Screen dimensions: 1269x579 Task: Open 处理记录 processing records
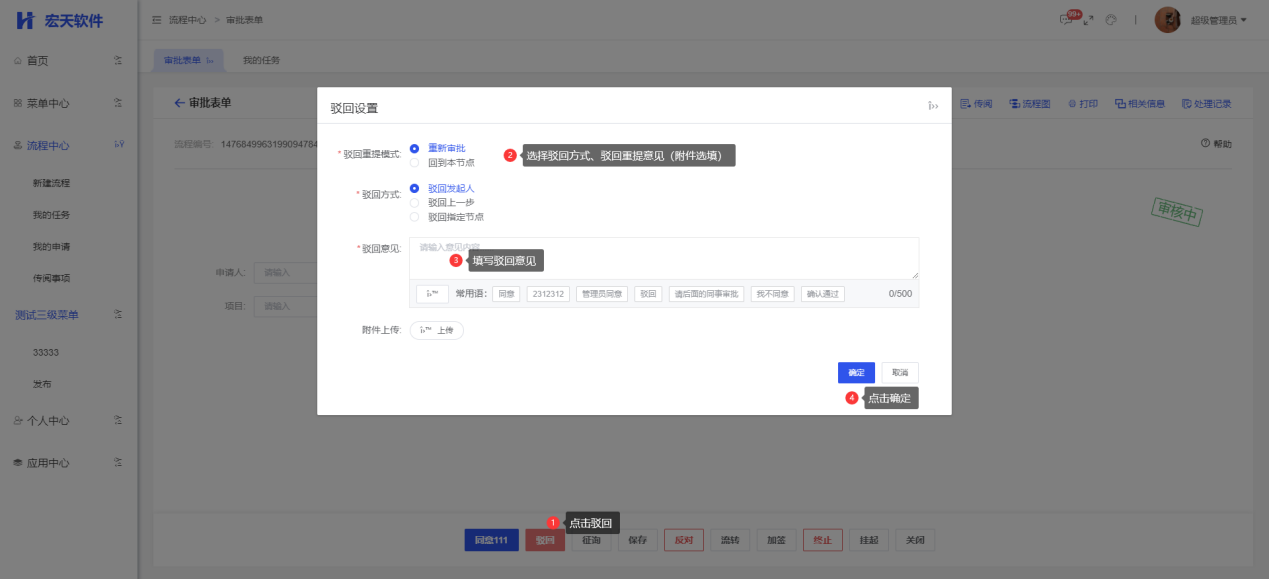(1206, 103)
